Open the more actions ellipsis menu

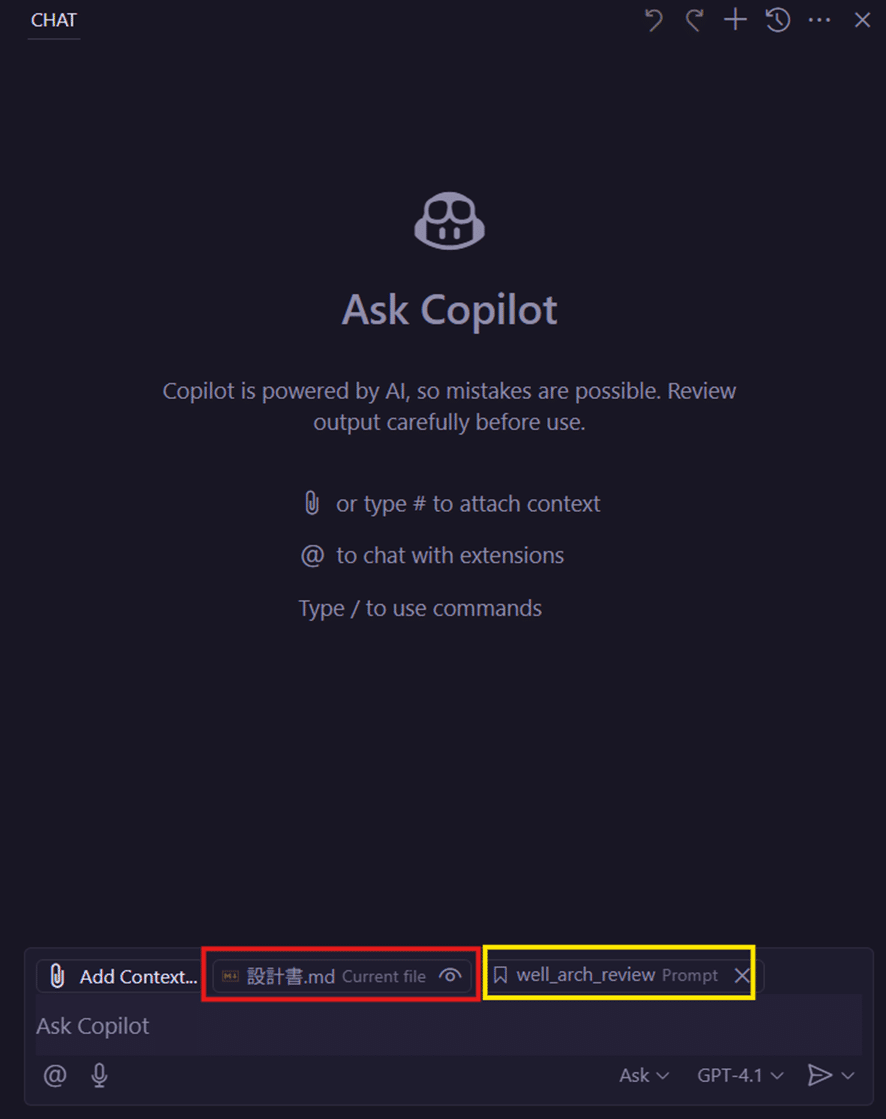pos(821,20)
